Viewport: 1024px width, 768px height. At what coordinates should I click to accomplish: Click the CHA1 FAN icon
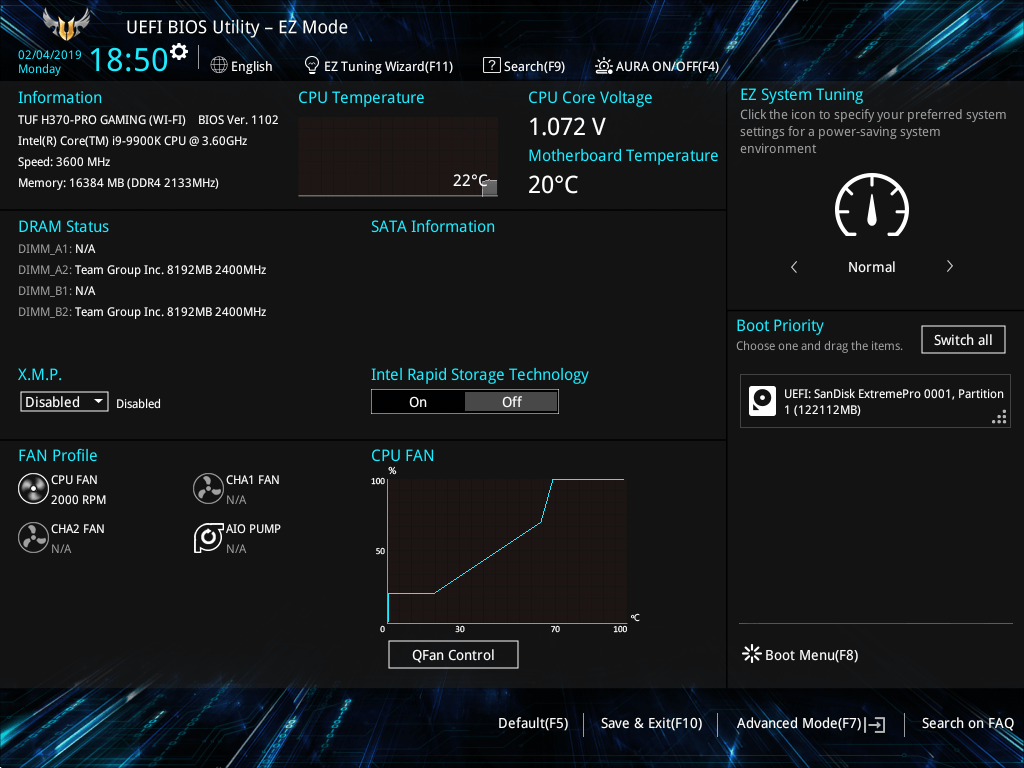pyautogui.click(x=208, y=489)
